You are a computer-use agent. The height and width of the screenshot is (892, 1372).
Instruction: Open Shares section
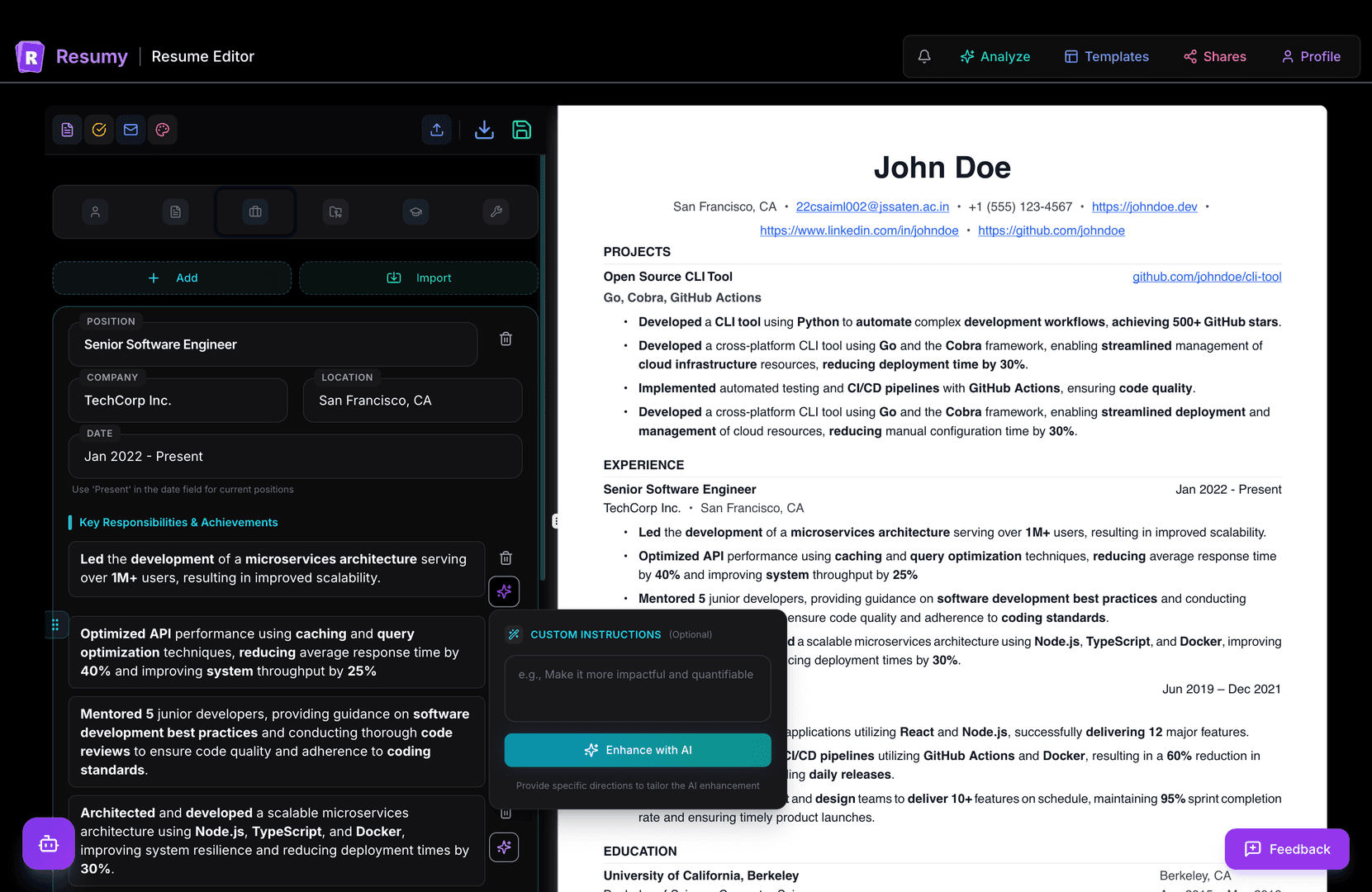pos(1214,56)
